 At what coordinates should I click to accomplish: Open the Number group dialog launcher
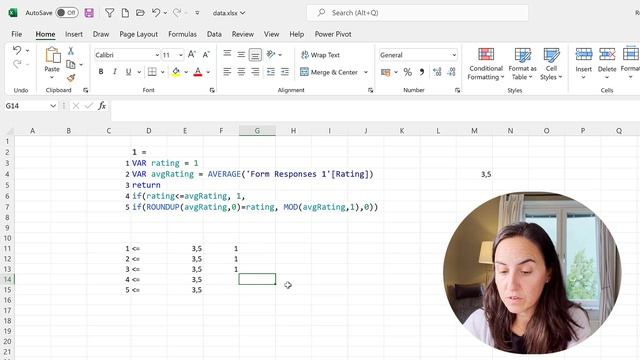[x=457, y=90]
